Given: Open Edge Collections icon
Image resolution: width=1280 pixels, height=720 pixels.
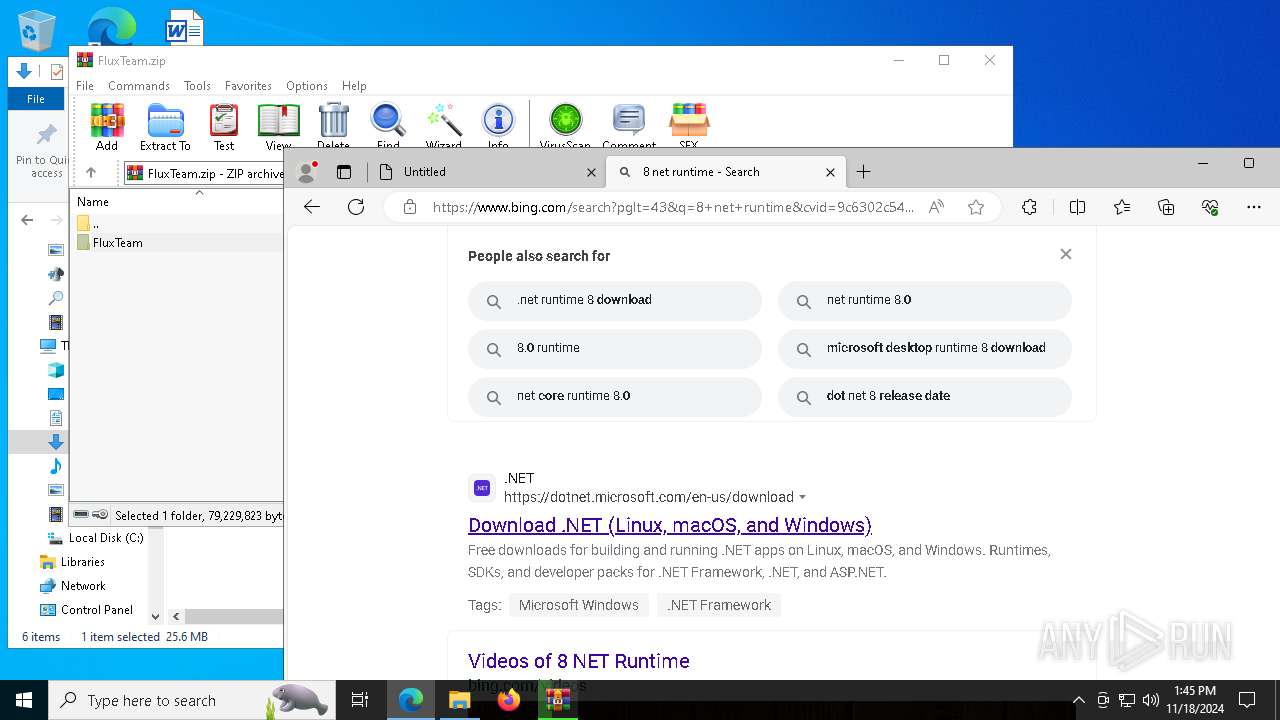Looking at the screenshot, I should coord(1166,207).
